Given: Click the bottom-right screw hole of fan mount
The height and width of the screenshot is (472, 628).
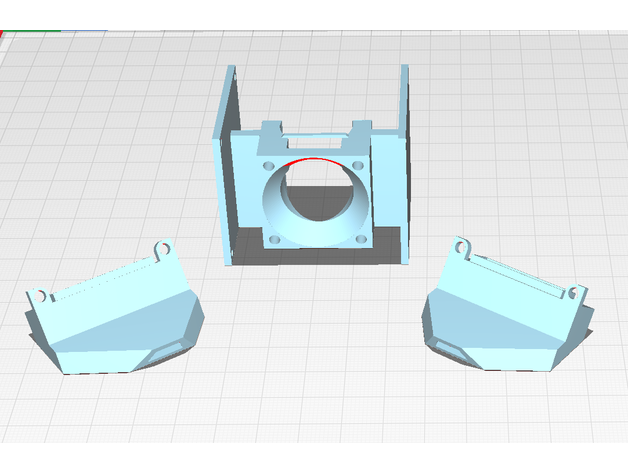Looking at the screenshot, I should coord(359,238).
